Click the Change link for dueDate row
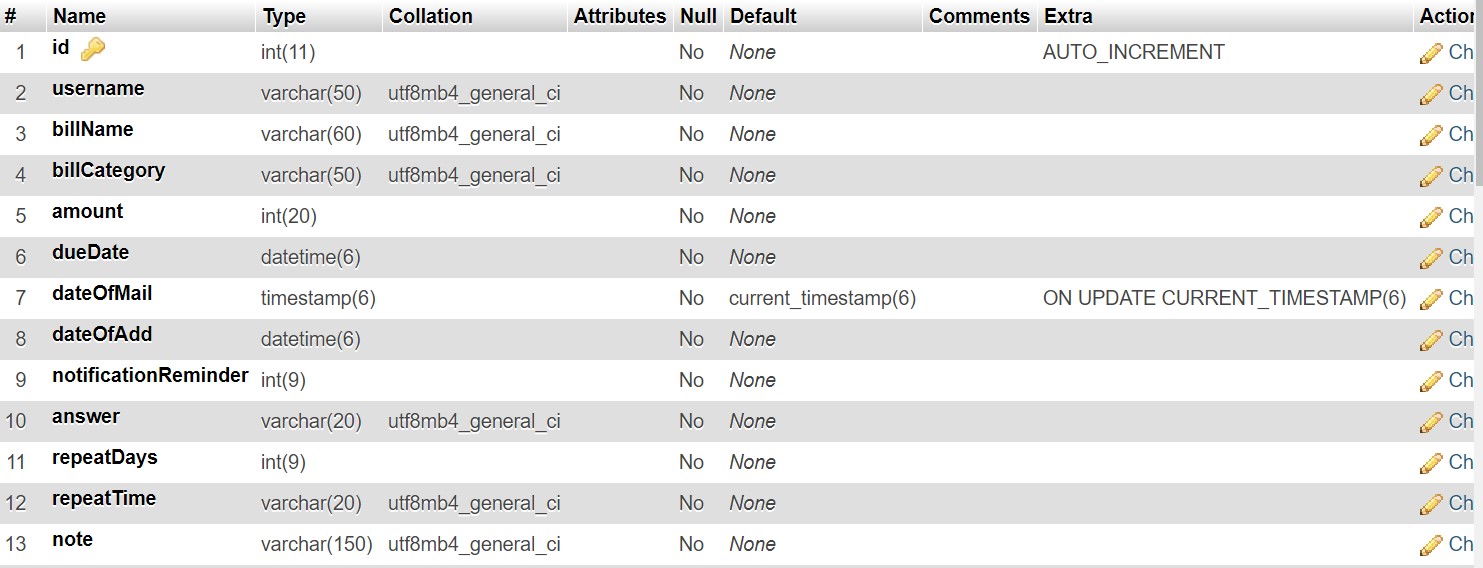1483x568 pixels. pyautogui.click(x=1460, y=257)
